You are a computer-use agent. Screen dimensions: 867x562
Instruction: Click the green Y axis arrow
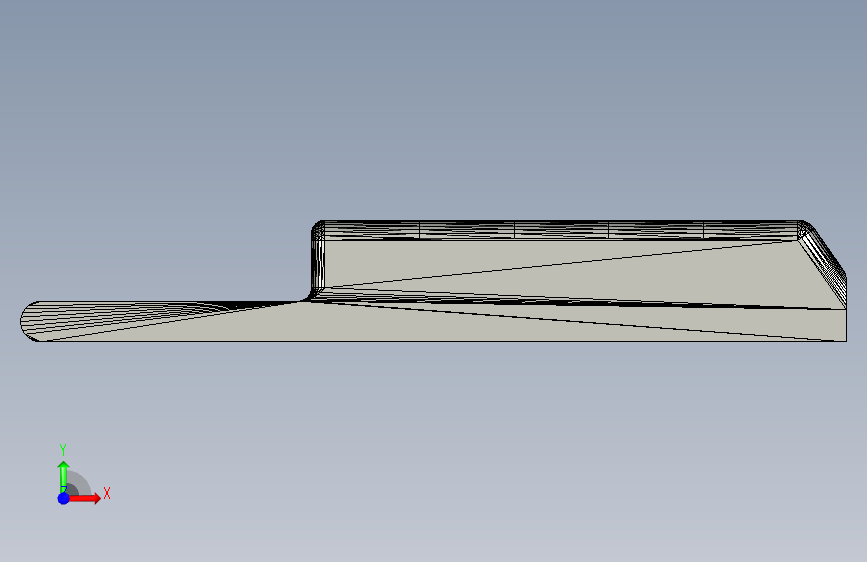click(63, 476)
